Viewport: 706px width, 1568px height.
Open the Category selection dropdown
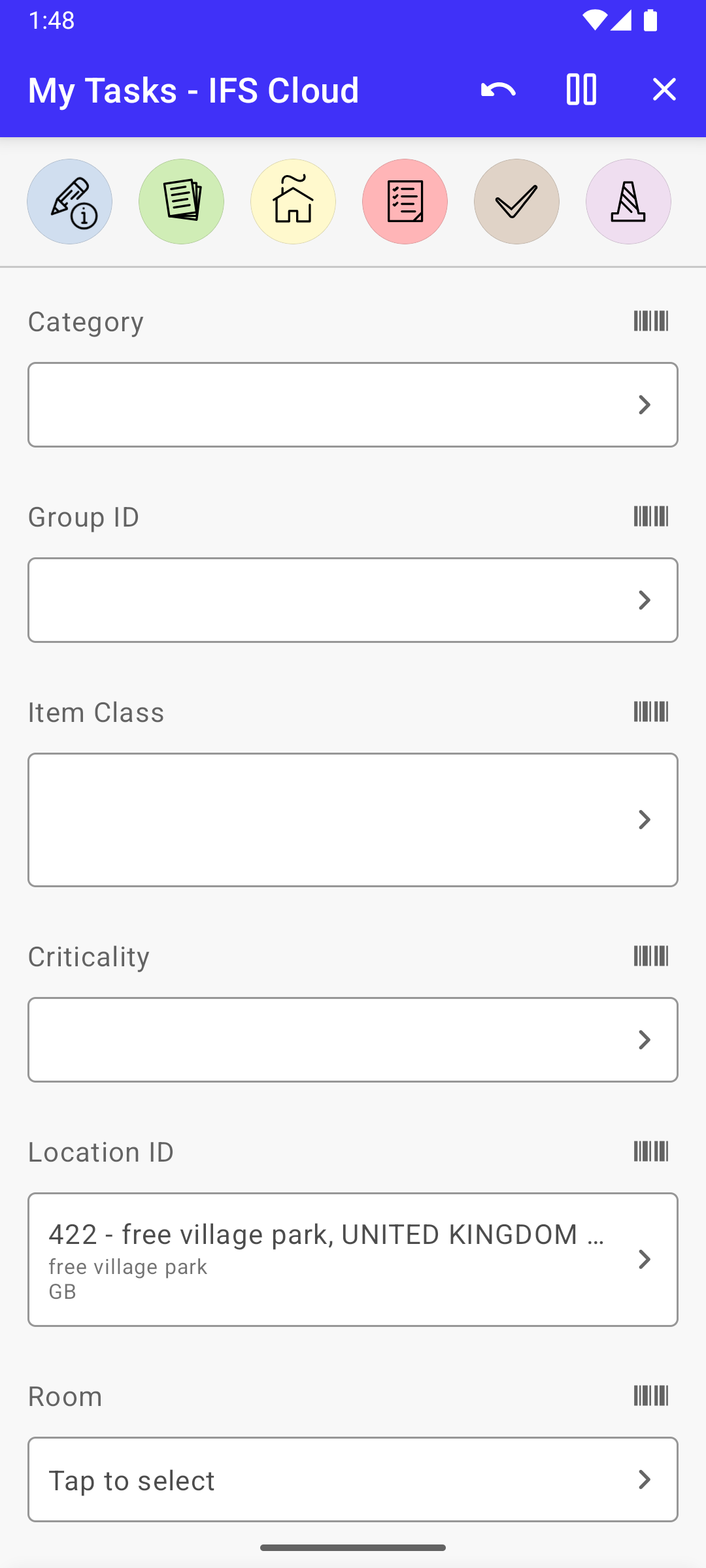point(353,404)
